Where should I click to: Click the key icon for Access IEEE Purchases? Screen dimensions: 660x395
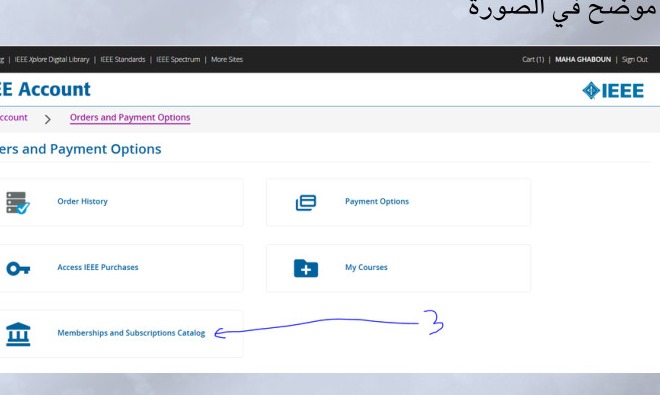[x=18, y=268]
